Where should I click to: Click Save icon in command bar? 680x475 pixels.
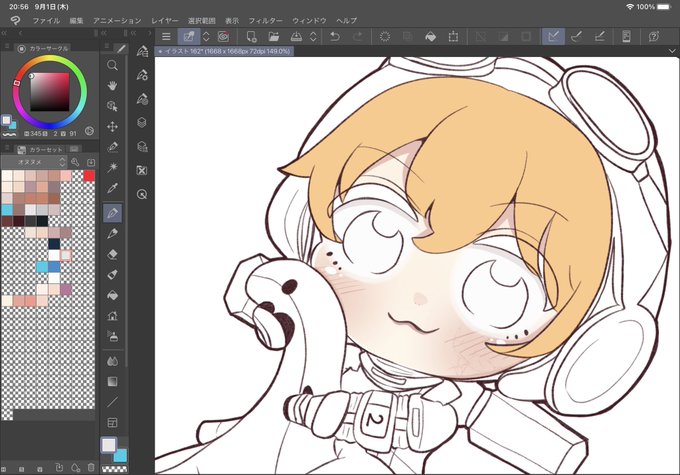tap(296, 36)
